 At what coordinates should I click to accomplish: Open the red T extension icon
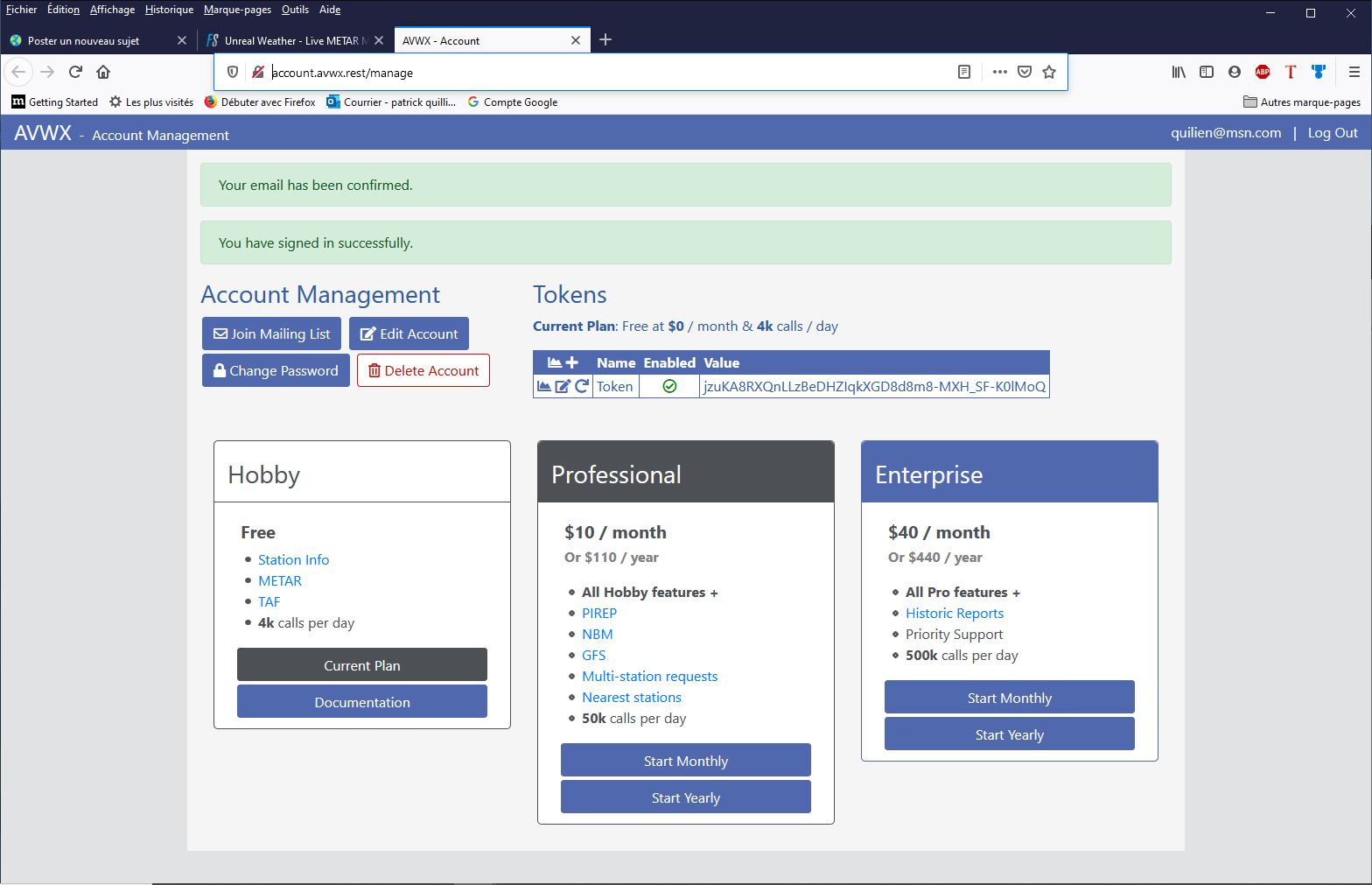pos(1291,72)
